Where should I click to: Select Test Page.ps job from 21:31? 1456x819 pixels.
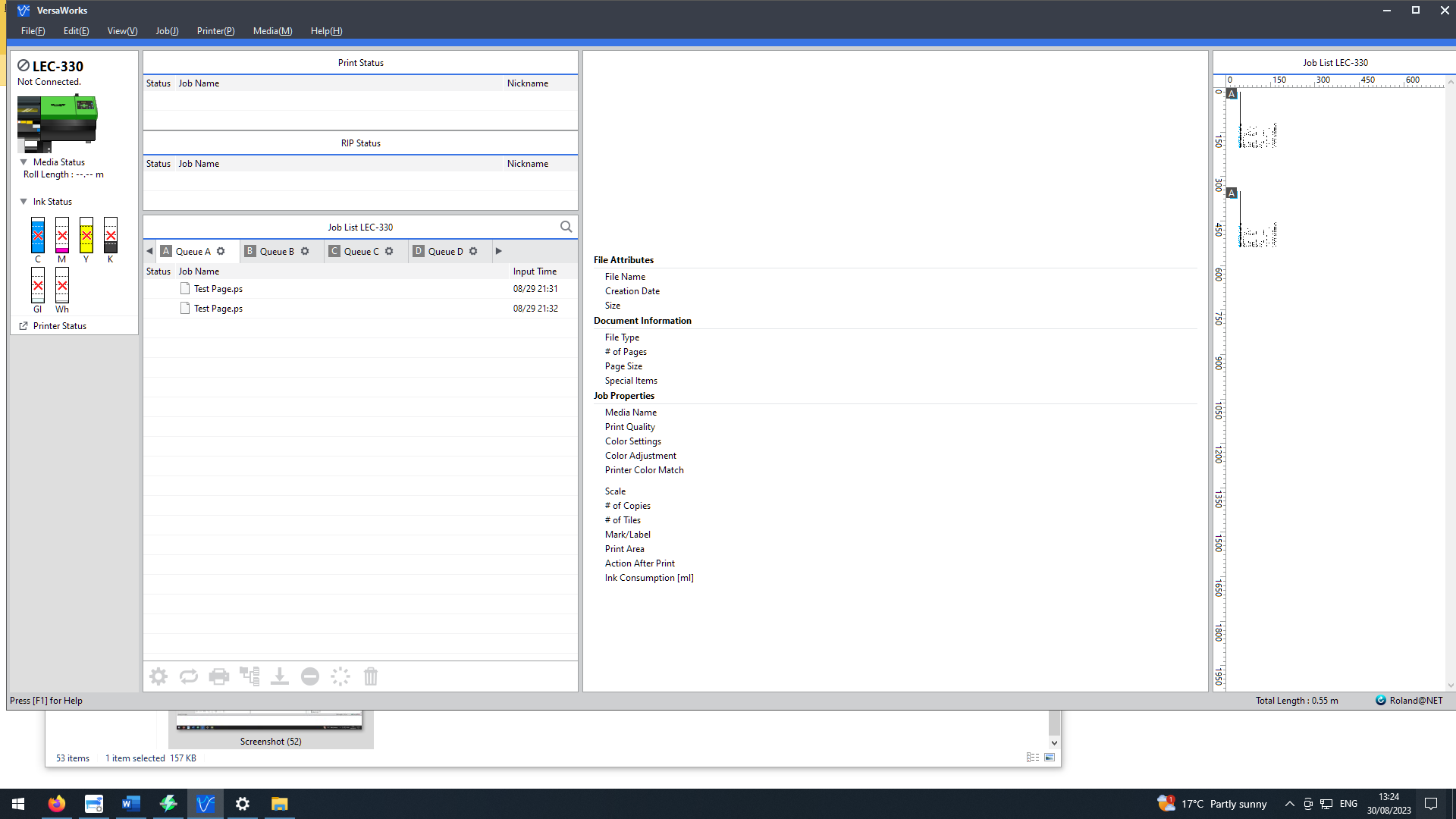tap(360, 289)
